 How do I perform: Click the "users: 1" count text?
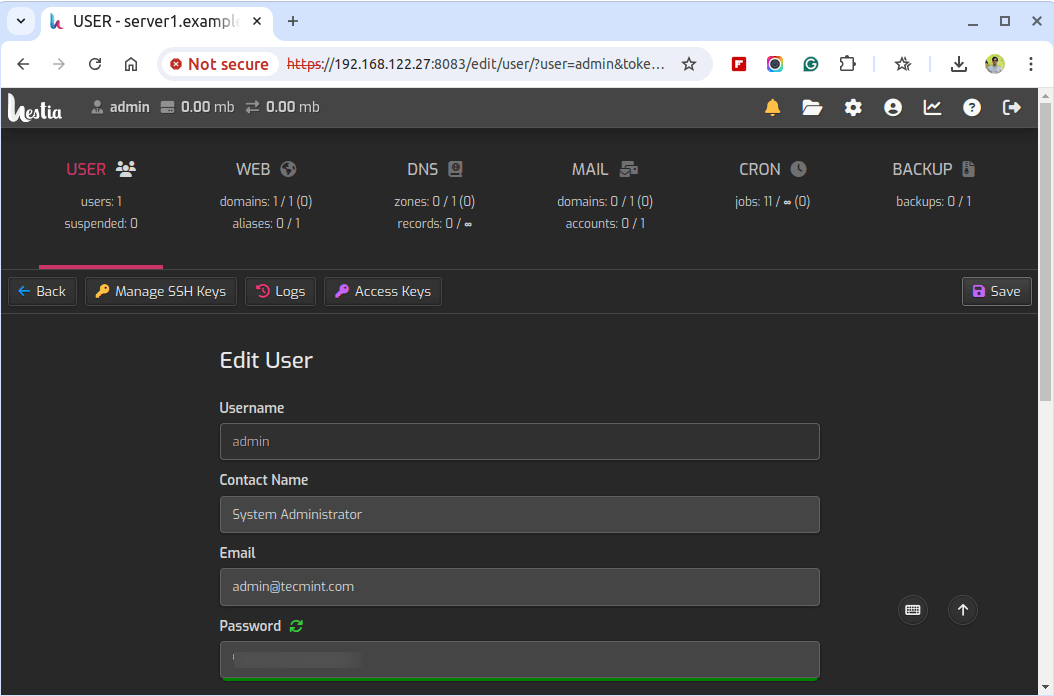101,202
